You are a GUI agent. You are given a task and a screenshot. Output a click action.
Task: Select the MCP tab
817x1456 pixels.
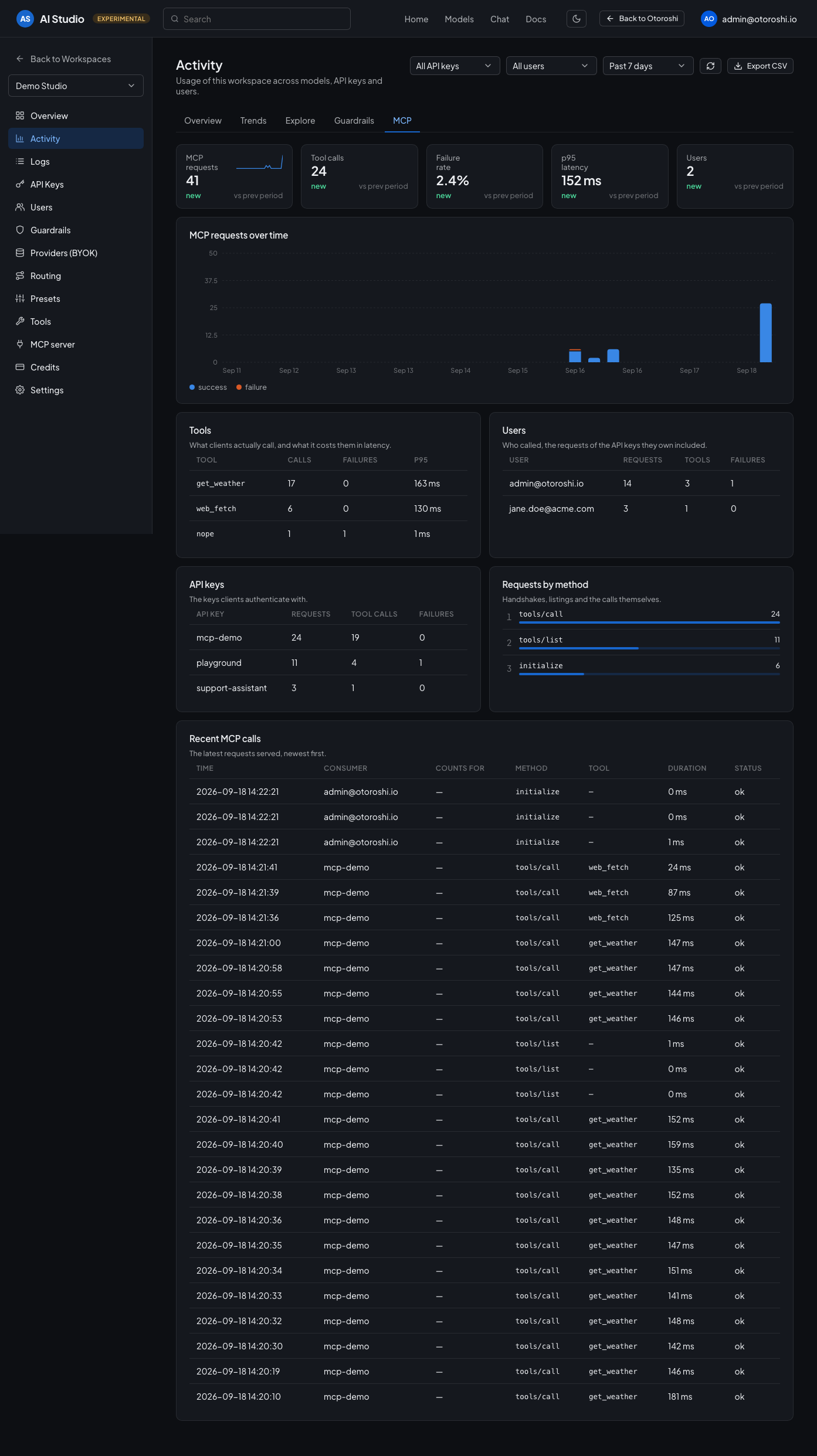402,120
